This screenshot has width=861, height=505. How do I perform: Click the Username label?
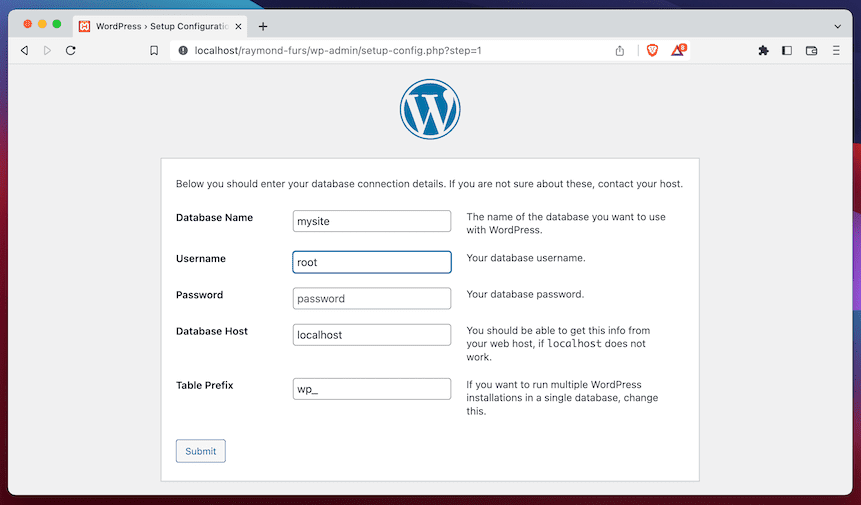point(200,259)
